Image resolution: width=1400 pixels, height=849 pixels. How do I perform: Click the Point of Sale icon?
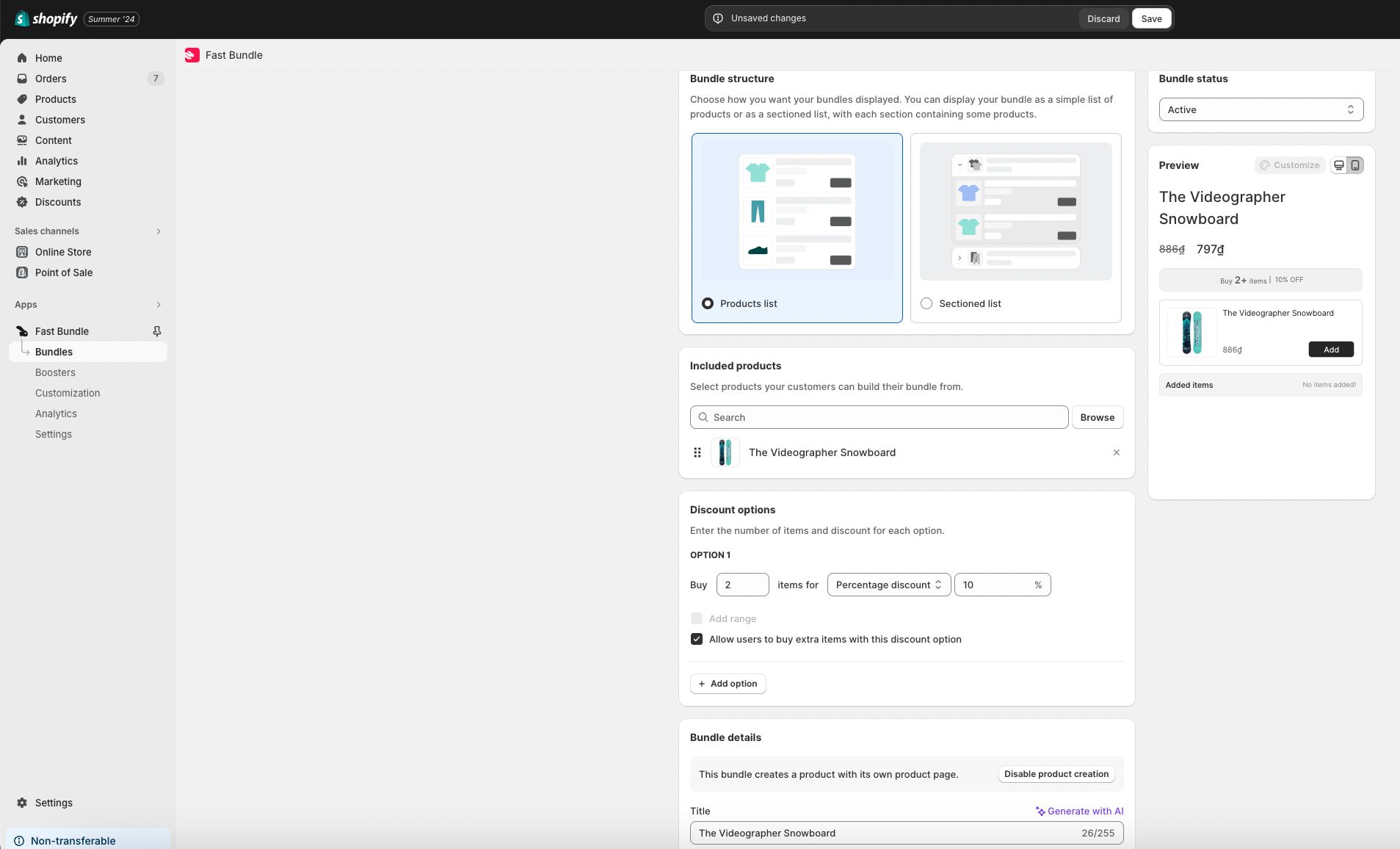point(22,272)
